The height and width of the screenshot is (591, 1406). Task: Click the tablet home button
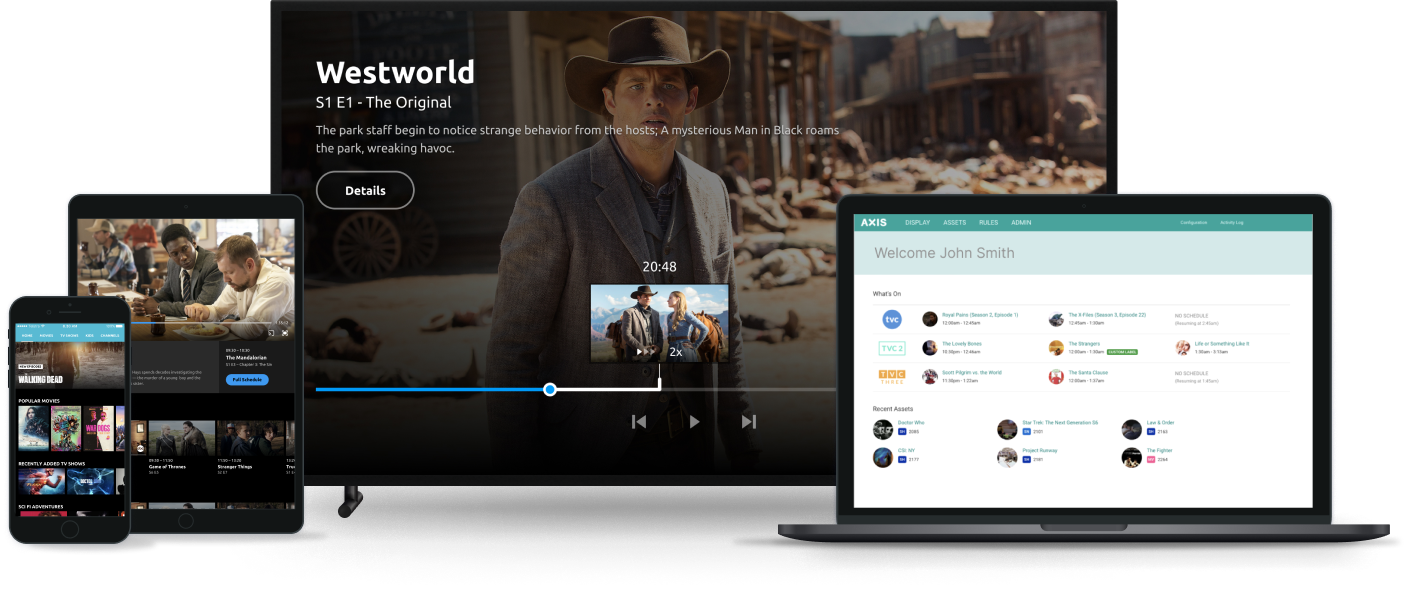(x=185, y=521)
